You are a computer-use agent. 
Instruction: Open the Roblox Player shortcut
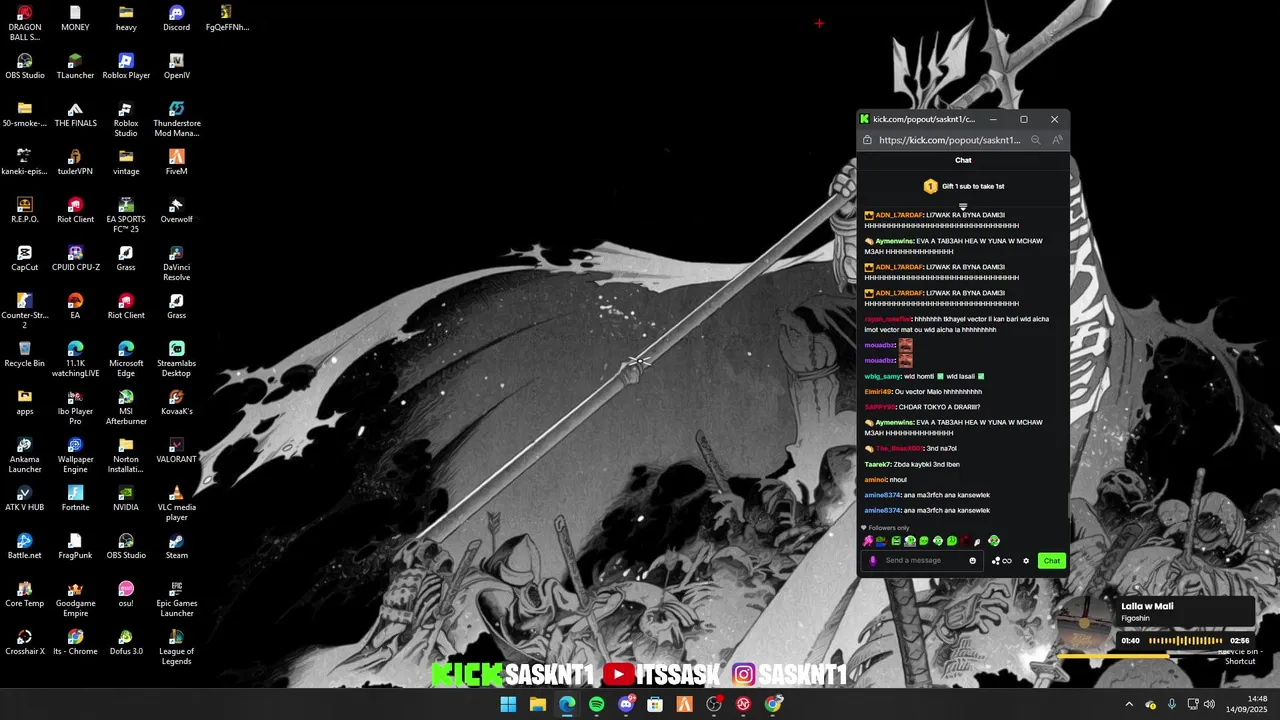click(126, 67)
